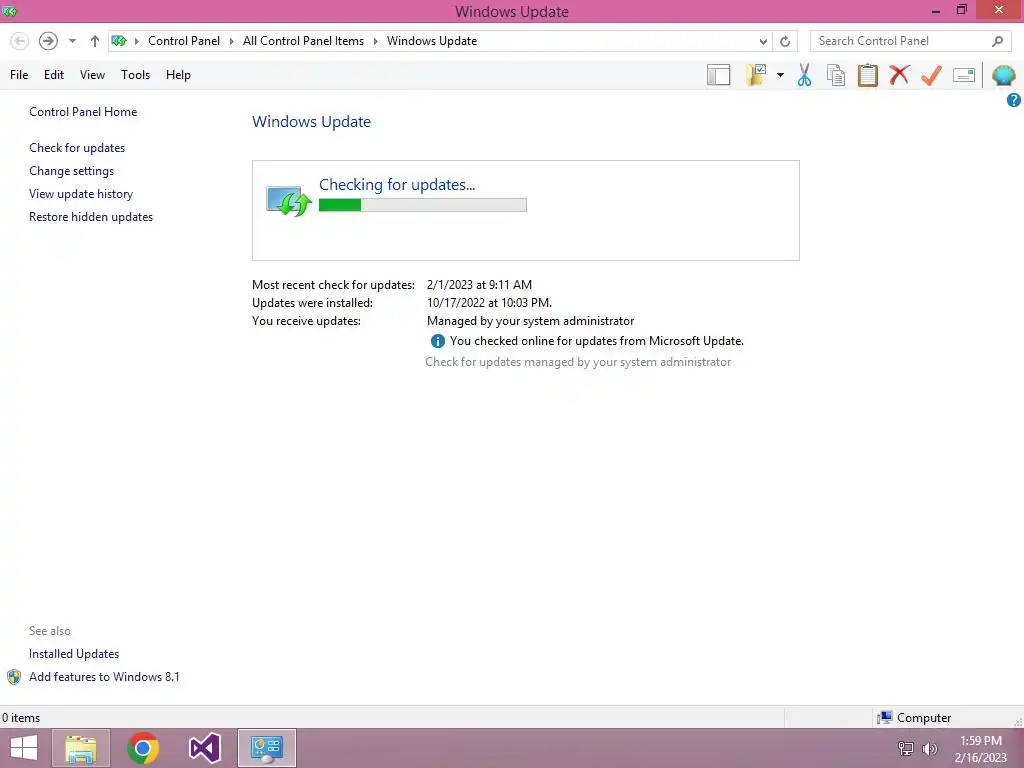Image resolution: width=1024 pixels, height=768 pixels.
Task: Click the Forward navigation arrow
Action: pyautogui.click(x=48, y=41)
